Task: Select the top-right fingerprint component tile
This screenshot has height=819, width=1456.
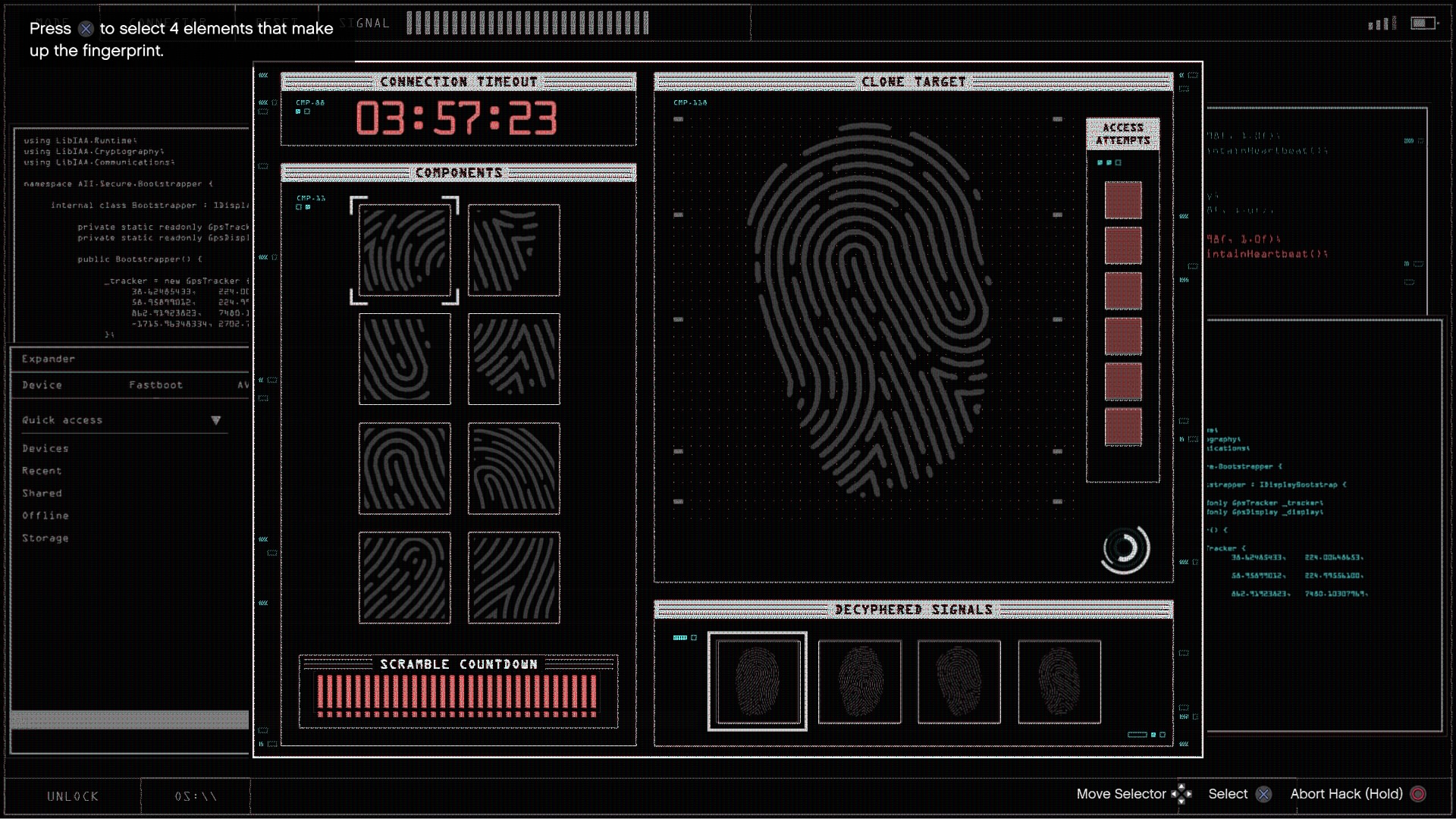Action: pos(513,250)
